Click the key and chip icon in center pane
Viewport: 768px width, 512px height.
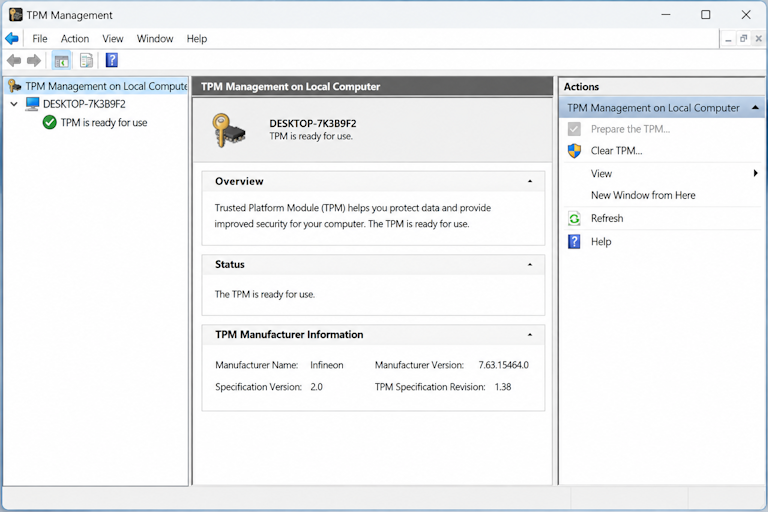click(228, 130)
